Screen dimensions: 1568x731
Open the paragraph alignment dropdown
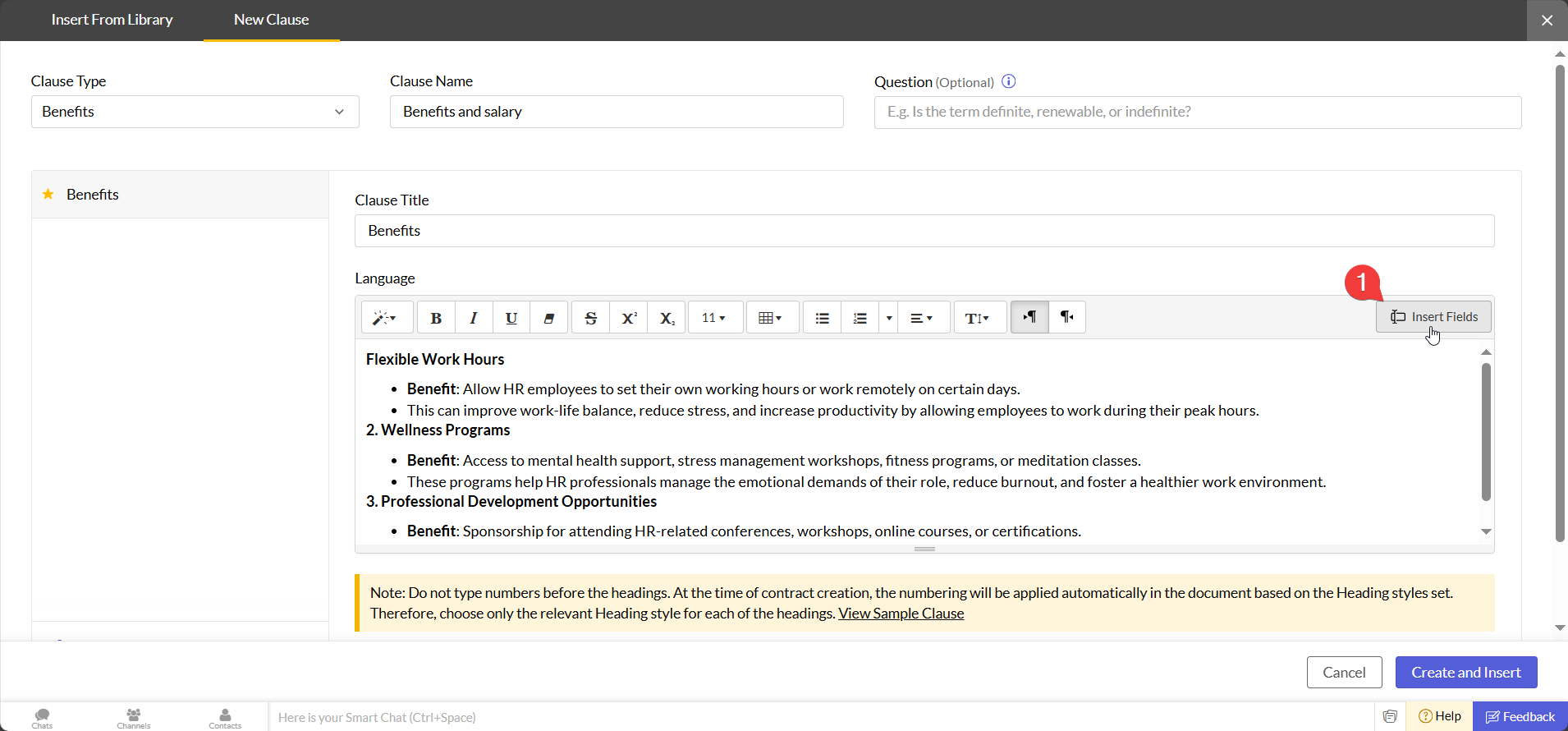click(922, 318)
